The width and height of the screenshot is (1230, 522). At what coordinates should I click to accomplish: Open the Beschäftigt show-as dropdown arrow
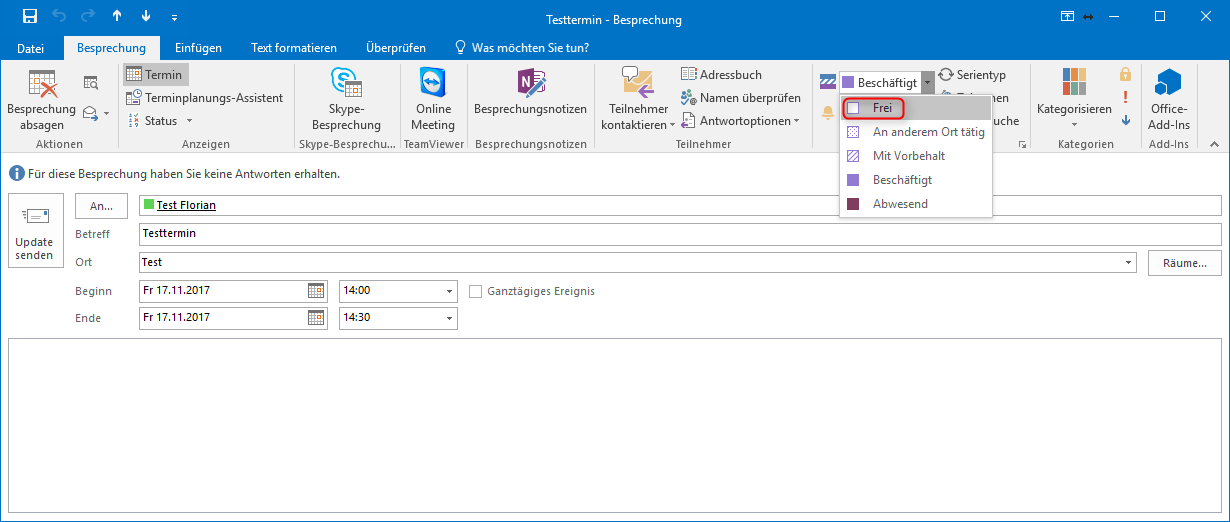point(928,82)
